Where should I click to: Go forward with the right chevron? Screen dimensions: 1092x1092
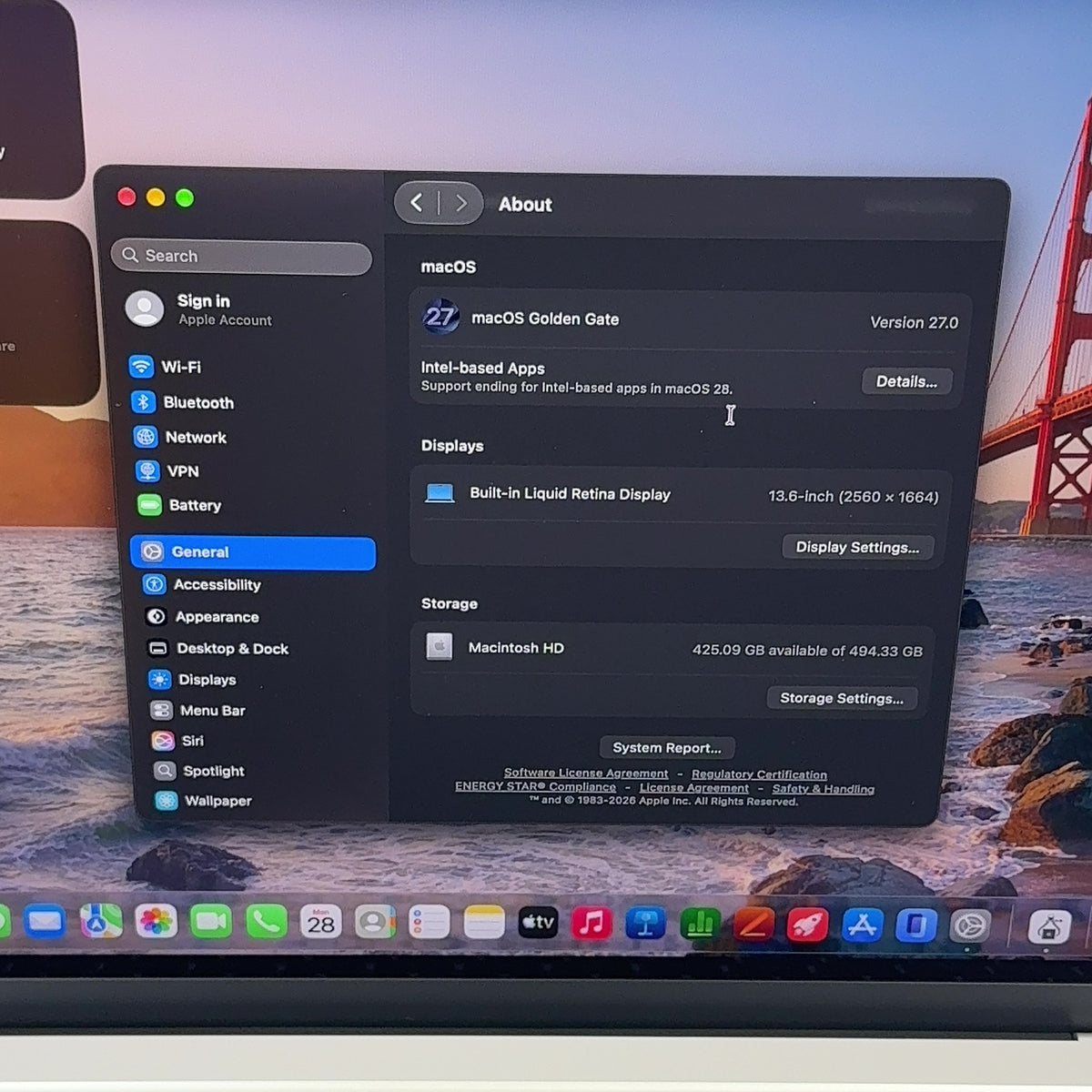461,204
